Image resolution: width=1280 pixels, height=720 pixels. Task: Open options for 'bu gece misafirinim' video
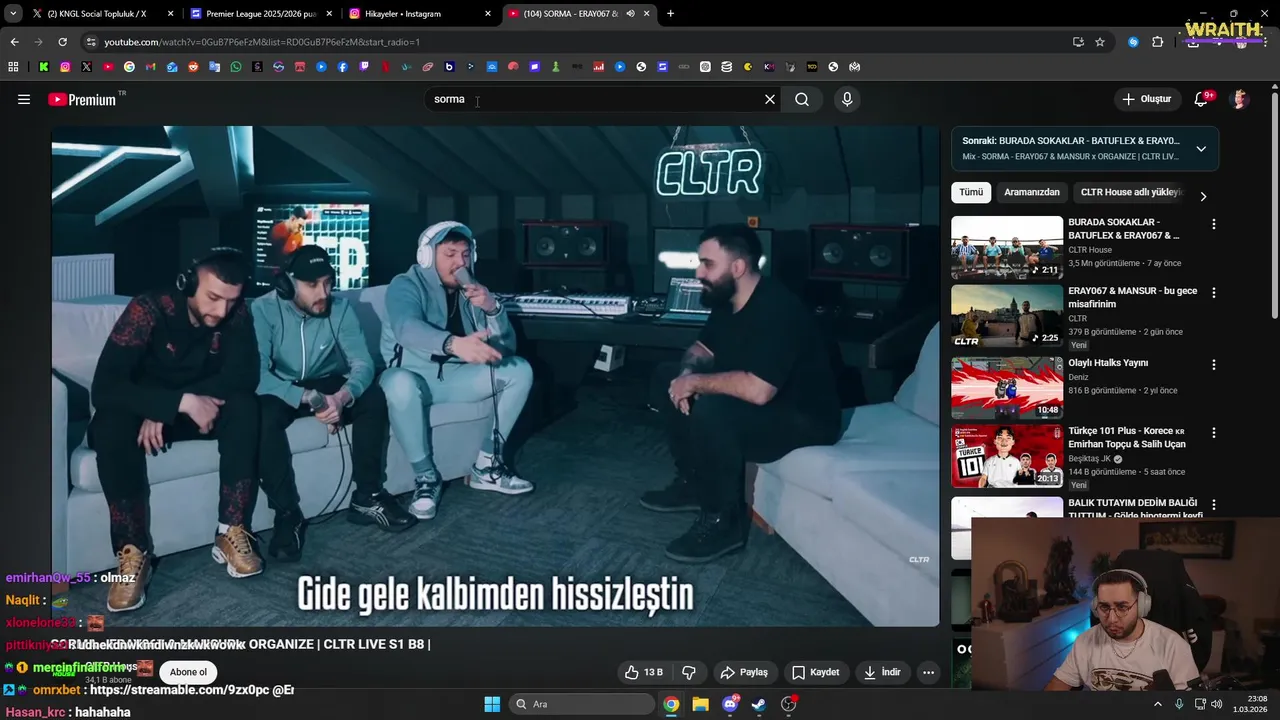tap(1214, 293)
